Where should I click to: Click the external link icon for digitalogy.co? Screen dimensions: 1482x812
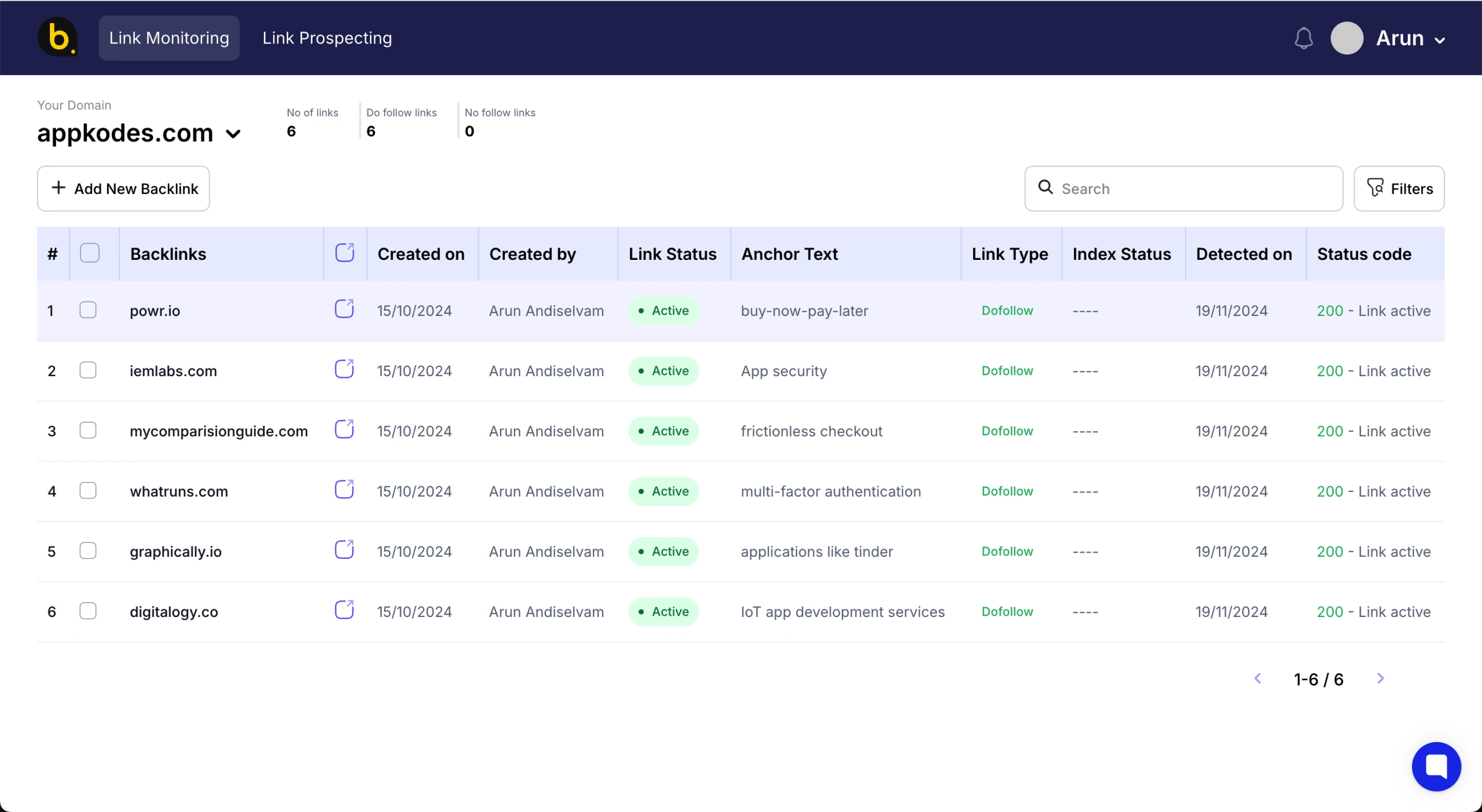pos(344,610)
